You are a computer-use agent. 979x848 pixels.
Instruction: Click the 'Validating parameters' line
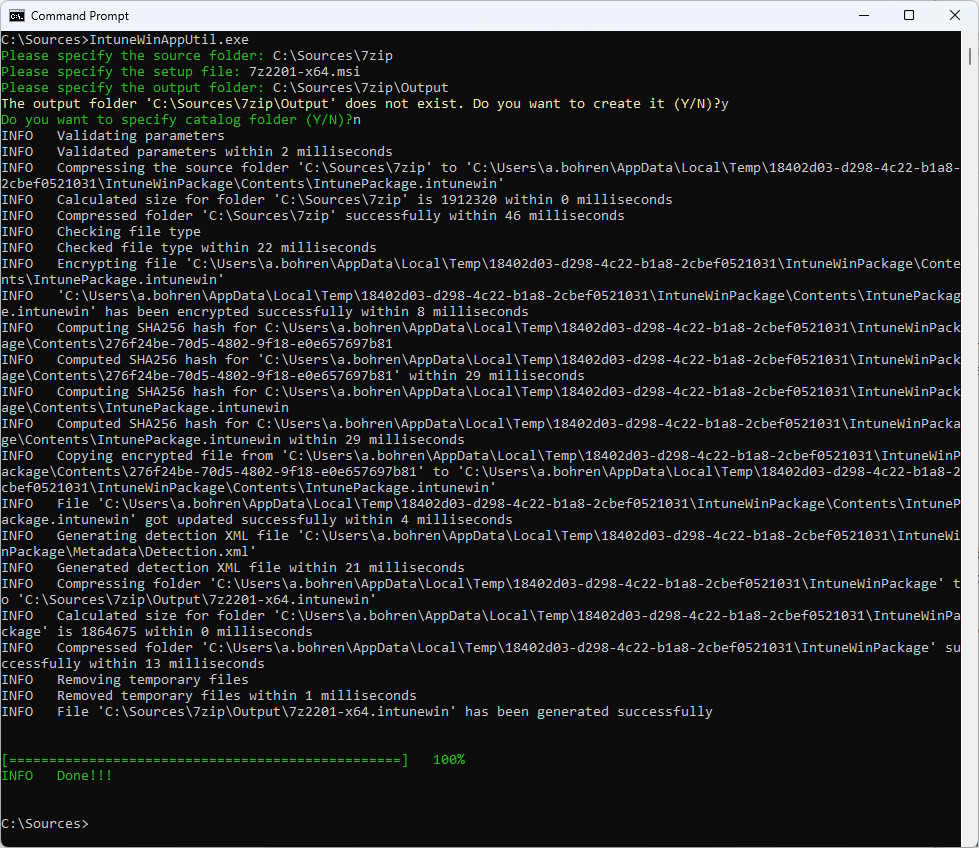(x=113, y=136)
